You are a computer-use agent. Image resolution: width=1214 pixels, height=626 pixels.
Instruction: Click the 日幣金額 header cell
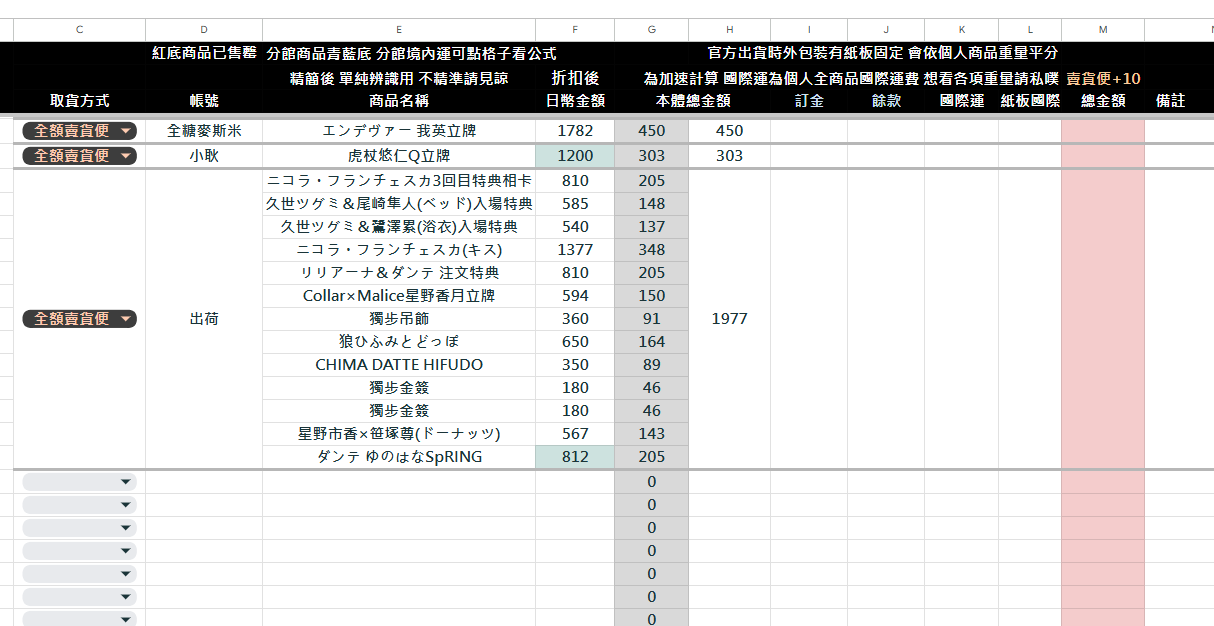tap(575, 101)
